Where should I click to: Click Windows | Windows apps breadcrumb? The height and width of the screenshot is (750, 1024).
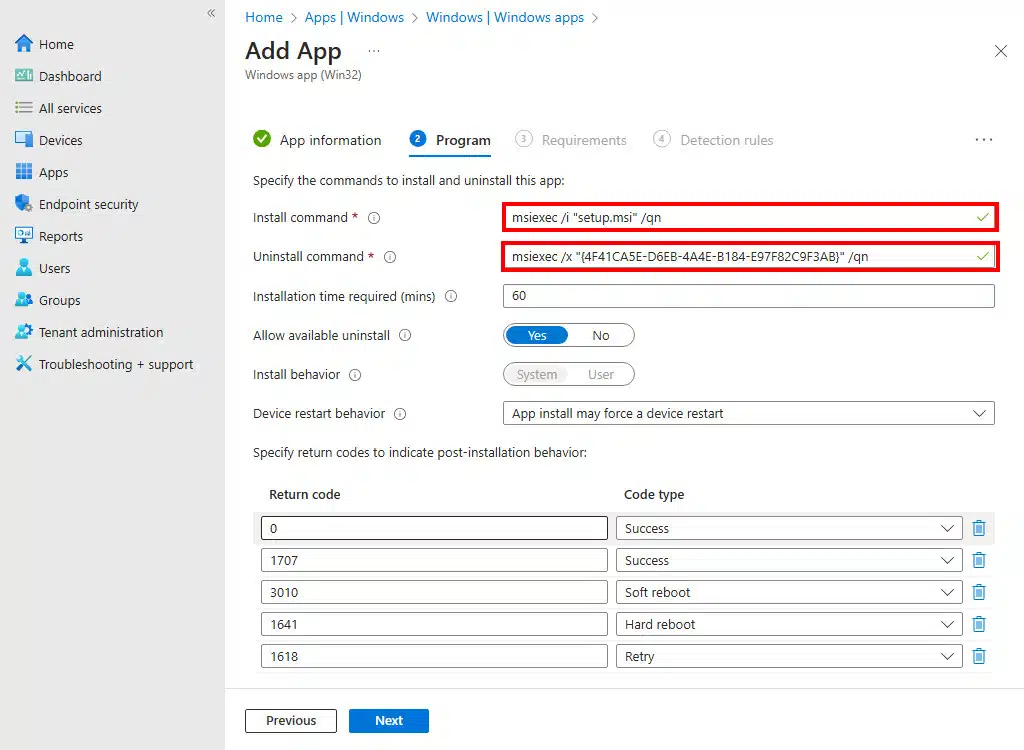(x=505, y=18)
